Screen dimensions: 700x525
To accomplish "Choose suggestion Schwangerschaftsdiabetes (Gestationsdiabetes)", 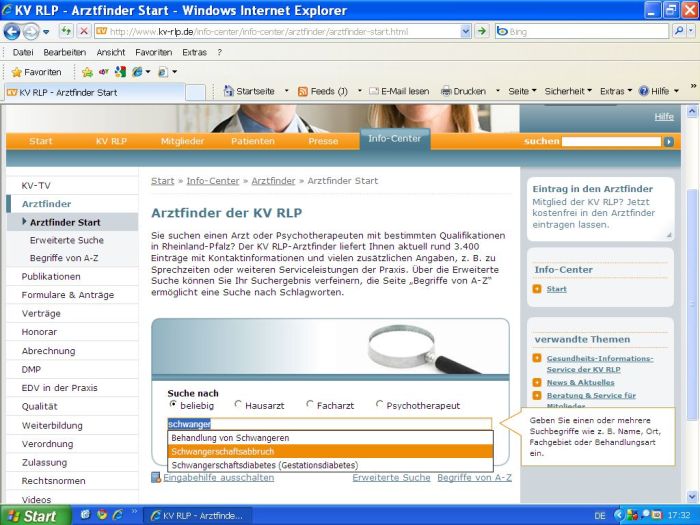I will [x=330, y=465].
